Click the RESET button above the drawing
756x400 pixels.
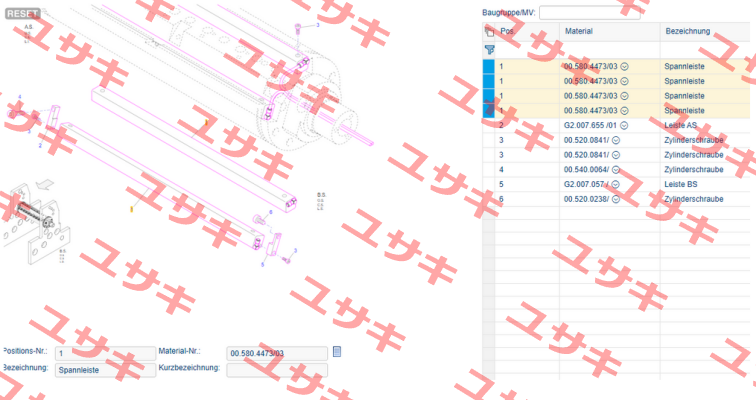coord(22,13)
